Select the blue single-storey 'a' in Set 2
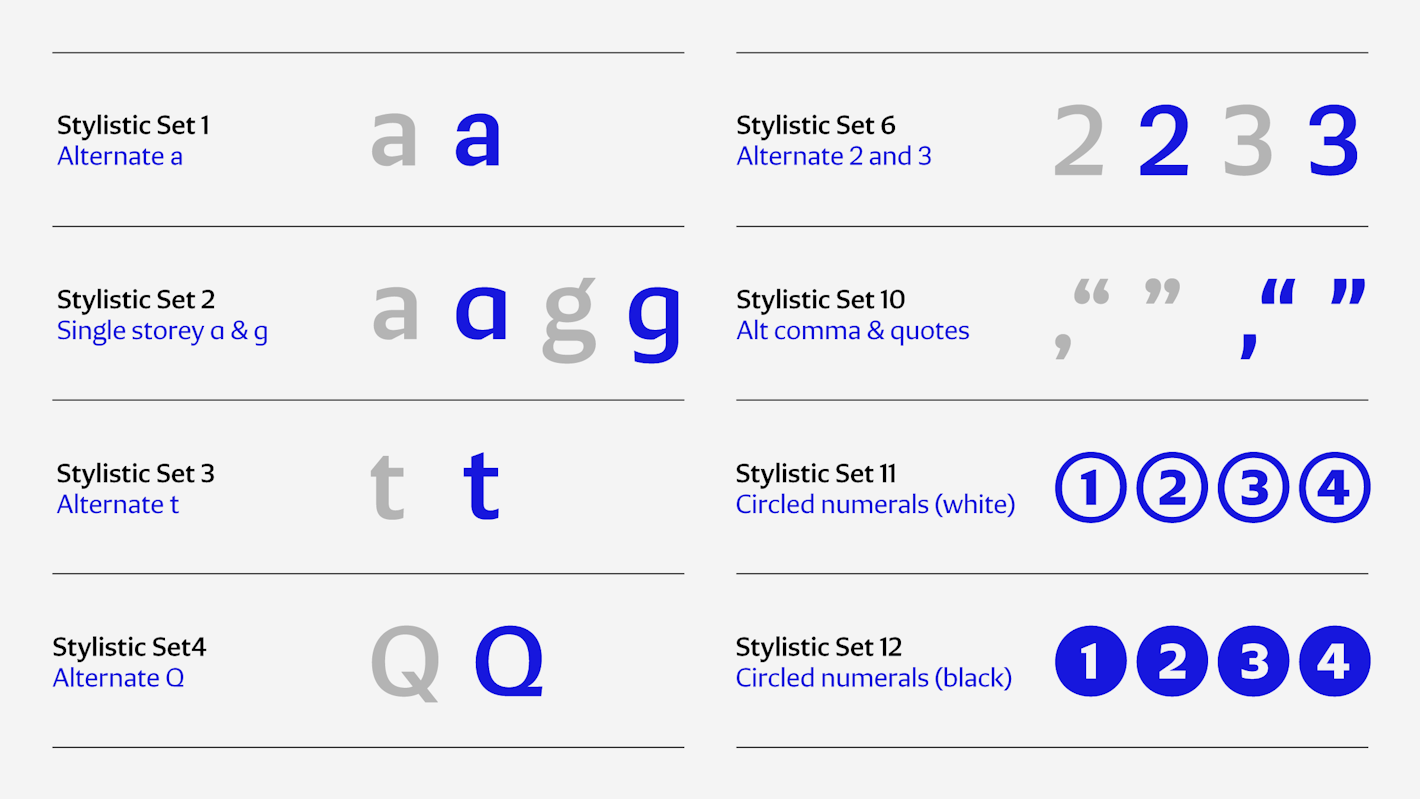 (481, 313)
